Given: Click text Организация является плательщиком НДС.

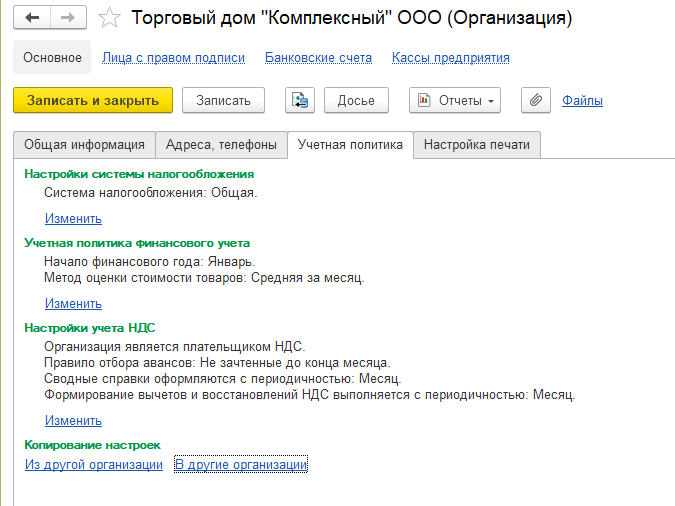Looking at the screenshot, I should pos(175,346).
